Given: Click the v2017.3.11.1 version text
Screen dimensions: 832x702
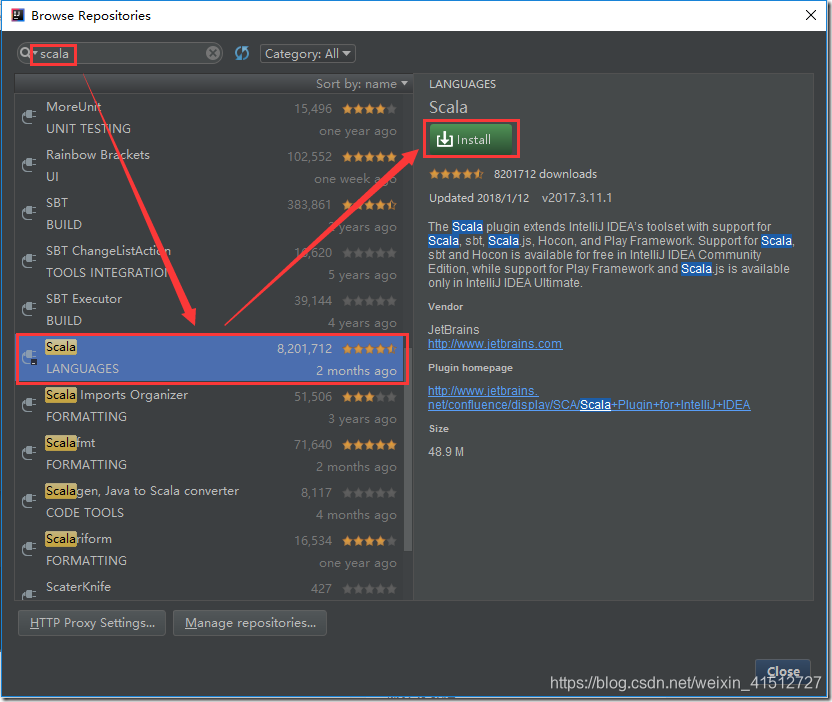Looking at the screenshot, I should pyautogui.click(x=577, y=198).
